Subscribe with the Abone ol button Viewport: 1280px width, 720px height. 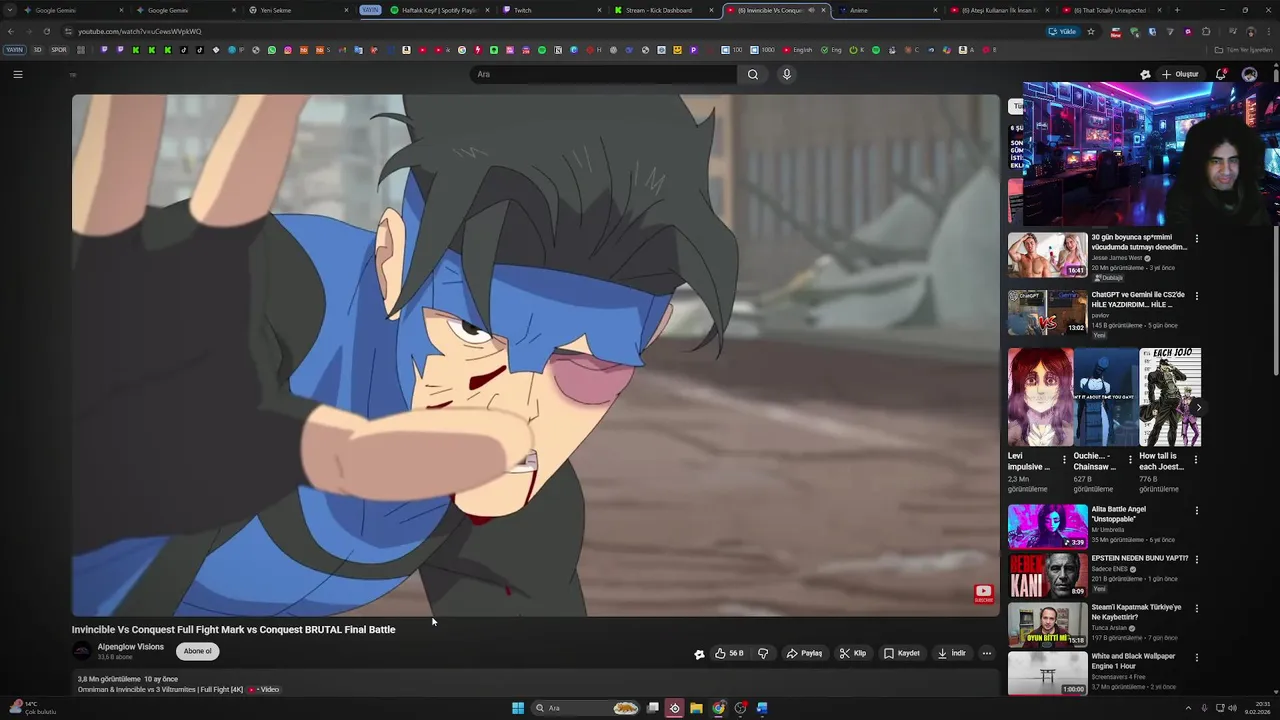tap(197, 651)
